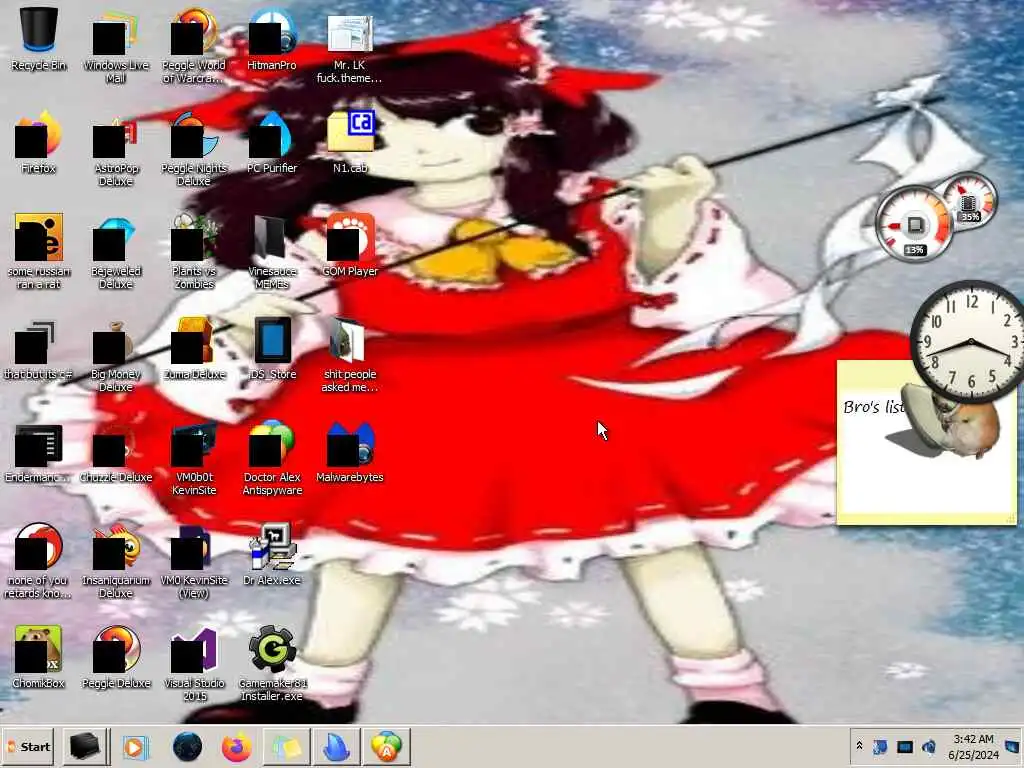
Task: Select the Windows Live Mail shortcut
Action: (x=116, y=46)
